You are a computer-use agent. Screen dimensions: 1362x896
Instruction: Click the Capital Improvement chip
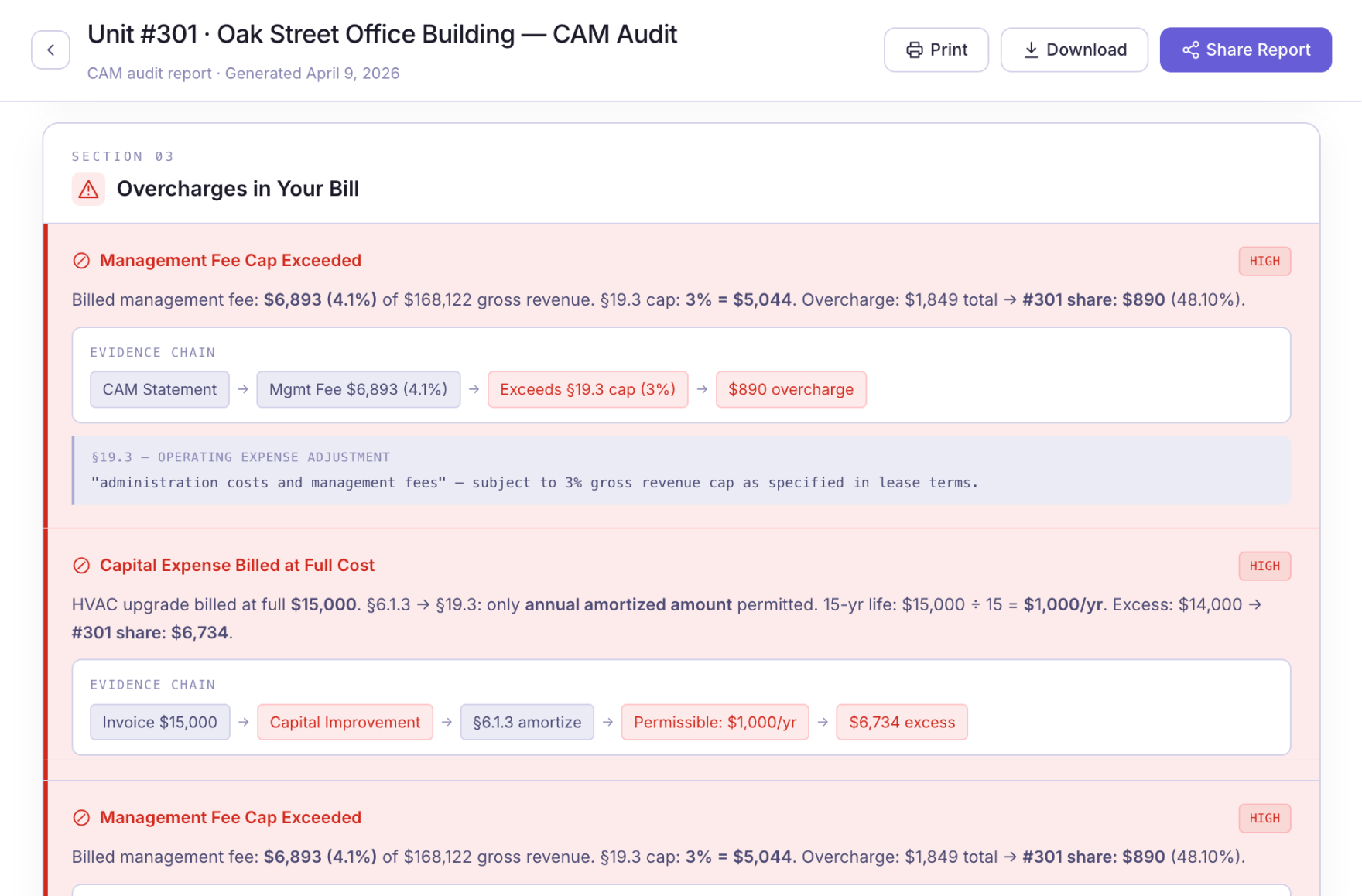click(344, 722)
